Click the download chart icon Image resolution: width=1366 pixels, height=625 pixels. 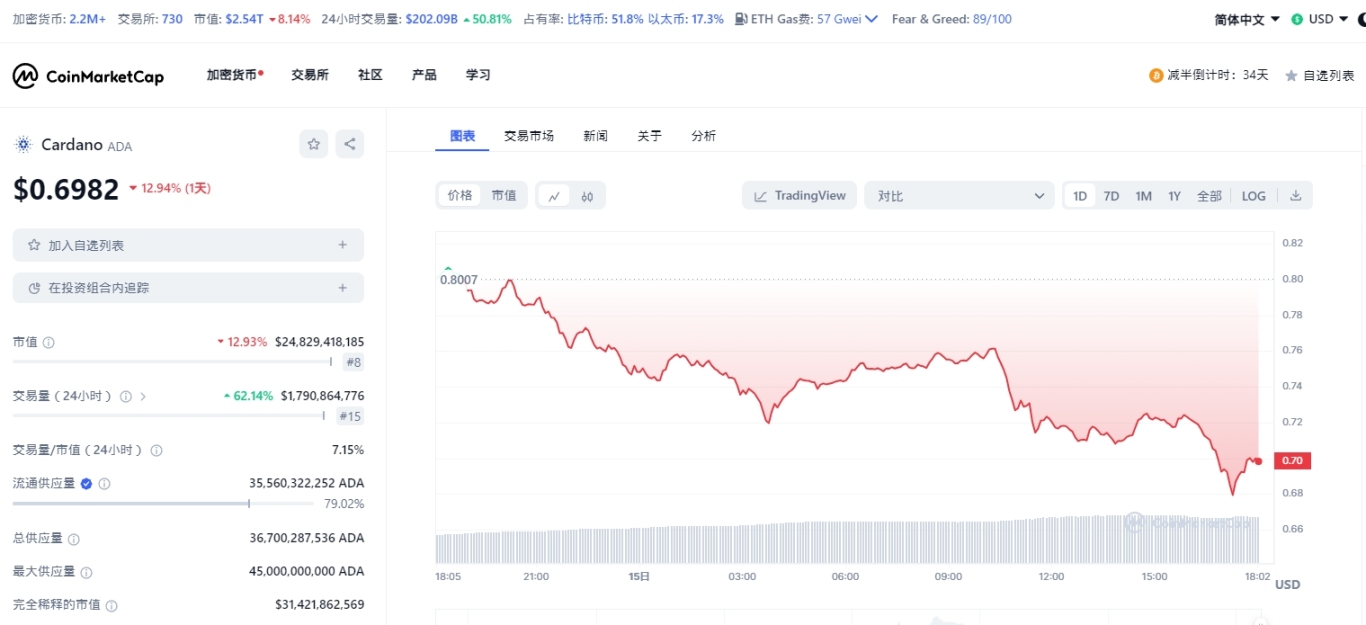point(1295,196)
